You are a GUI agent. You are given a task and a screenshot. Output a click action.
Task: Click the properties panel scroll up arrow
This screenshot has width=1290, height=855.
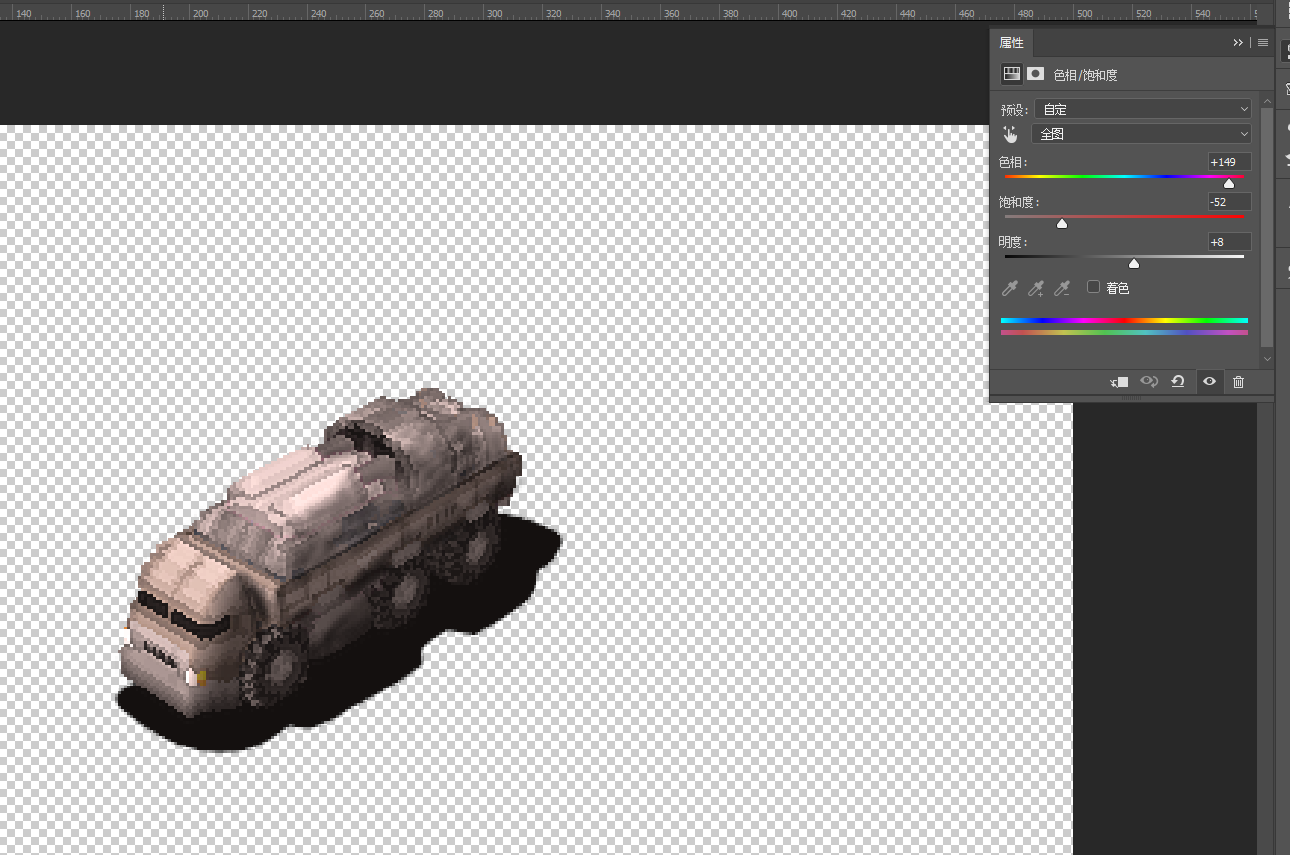[x=1267, y=99]
